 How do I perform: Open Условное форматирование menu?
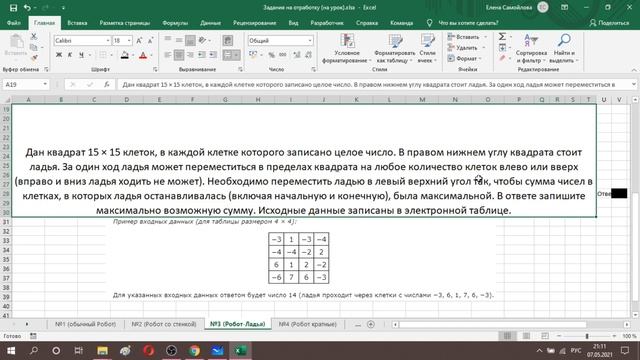point(347,49)
